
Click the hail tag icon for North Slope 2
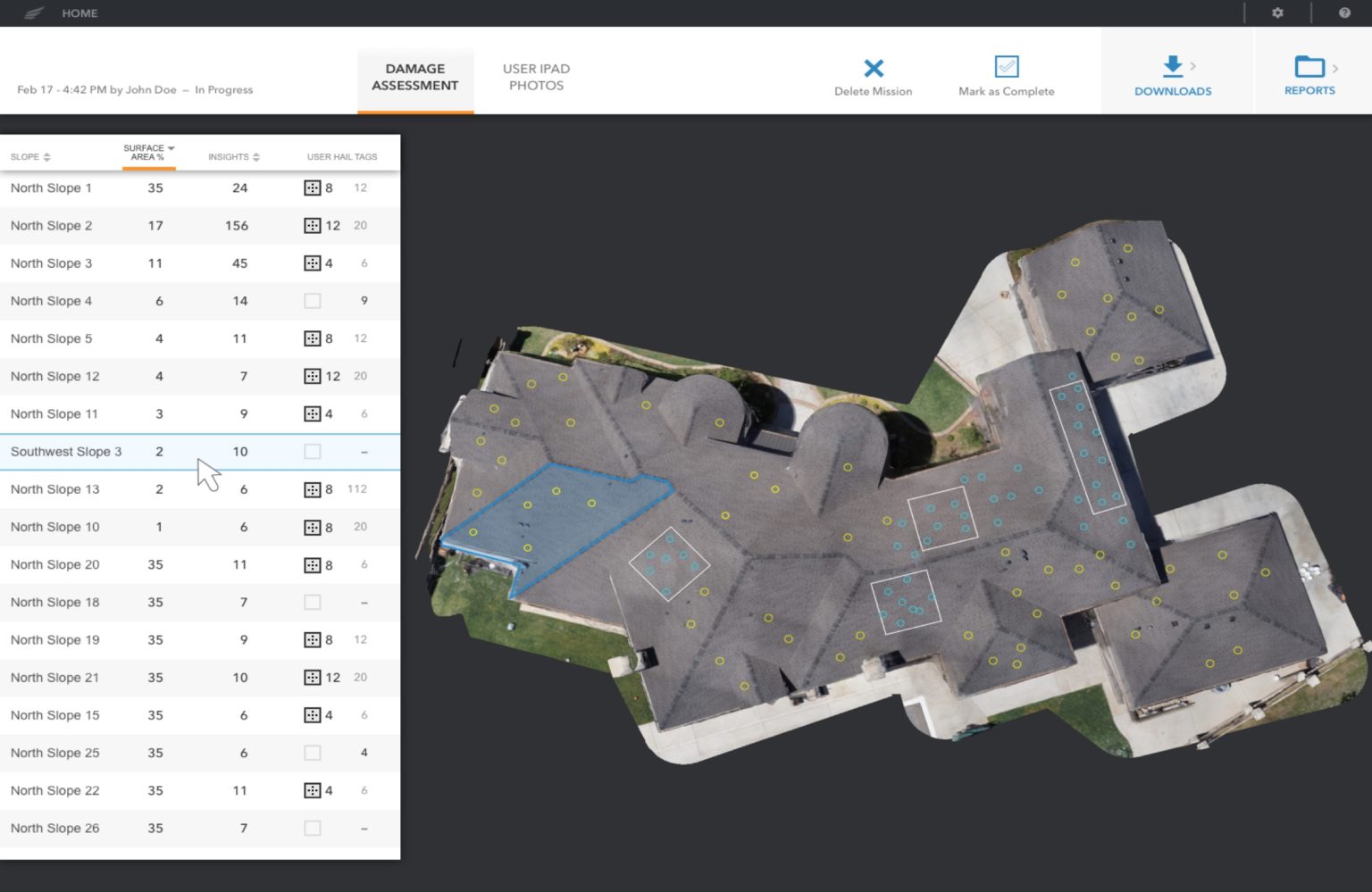pyautogui.click(x=314, y=225)
